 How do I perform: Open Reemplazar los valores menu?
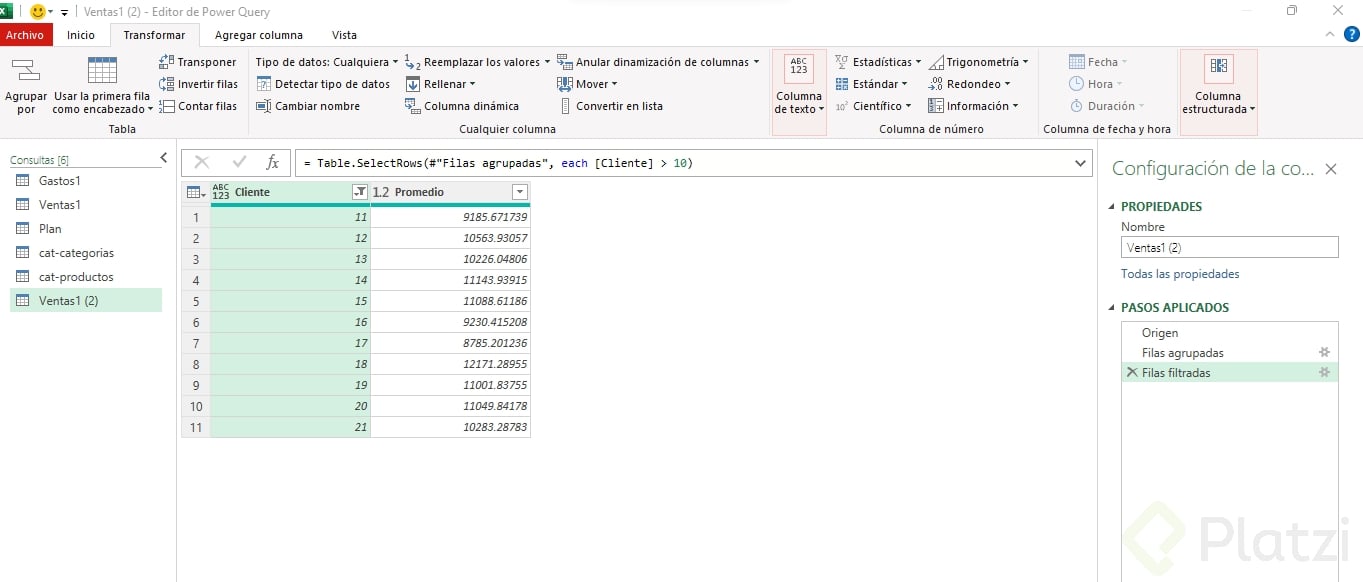tap(478, 62)
